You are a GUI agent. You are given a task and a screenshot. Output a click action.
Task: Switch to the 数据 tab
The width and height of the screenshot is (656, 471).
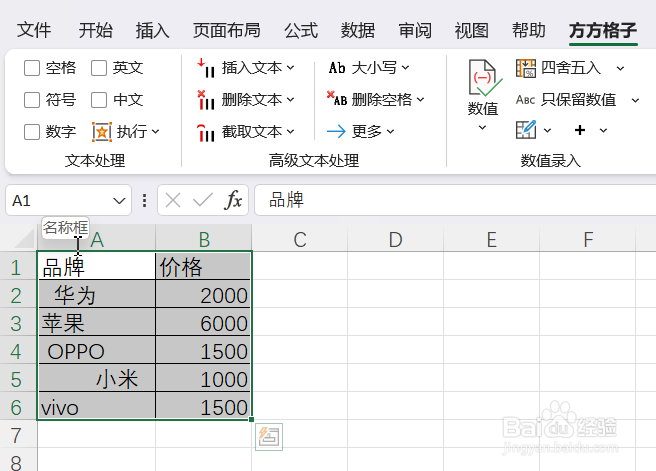(358, 31)
